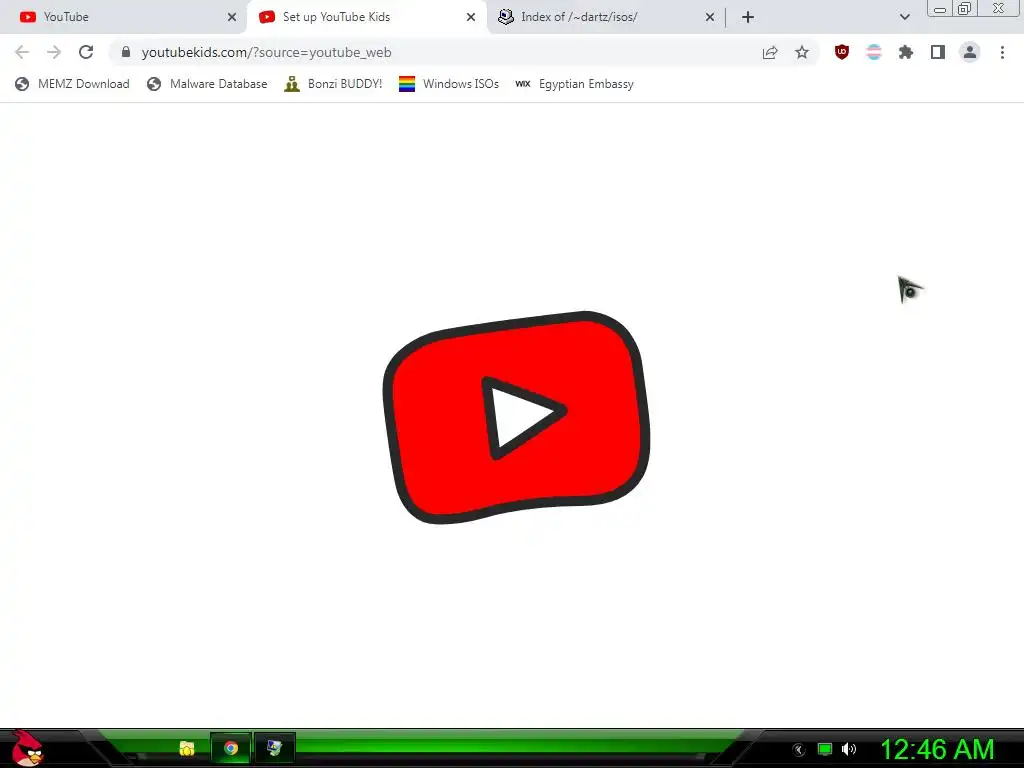Show hidden system tray icons
Viewport: 1024px width, 768px height.
click(x=799, y=750)
